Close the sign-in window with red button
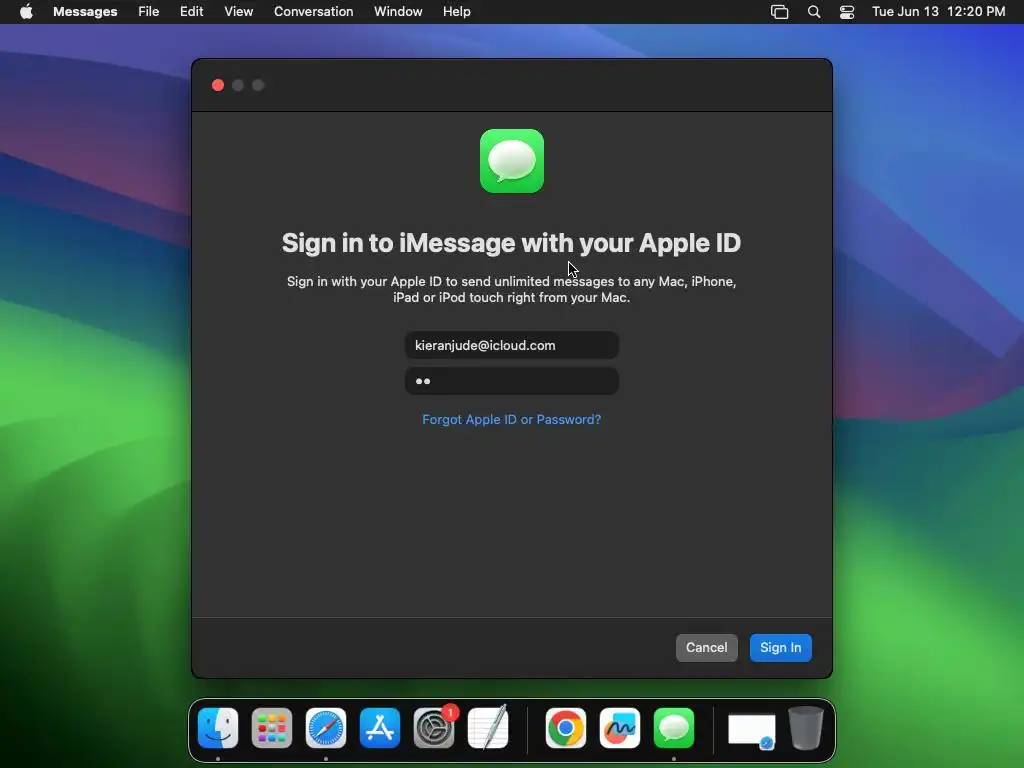The height and width of the screenshot is (768, 1024). 218,85
